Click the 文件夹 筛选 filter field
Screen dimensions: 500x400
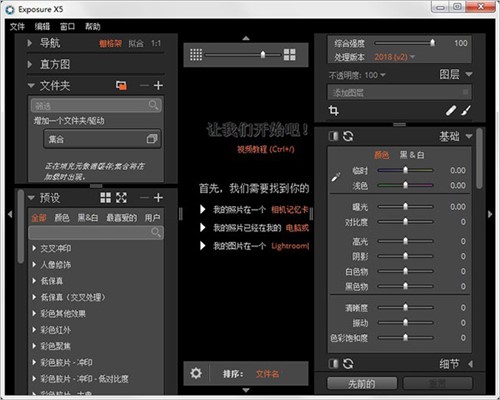click(x=96, y=106)
